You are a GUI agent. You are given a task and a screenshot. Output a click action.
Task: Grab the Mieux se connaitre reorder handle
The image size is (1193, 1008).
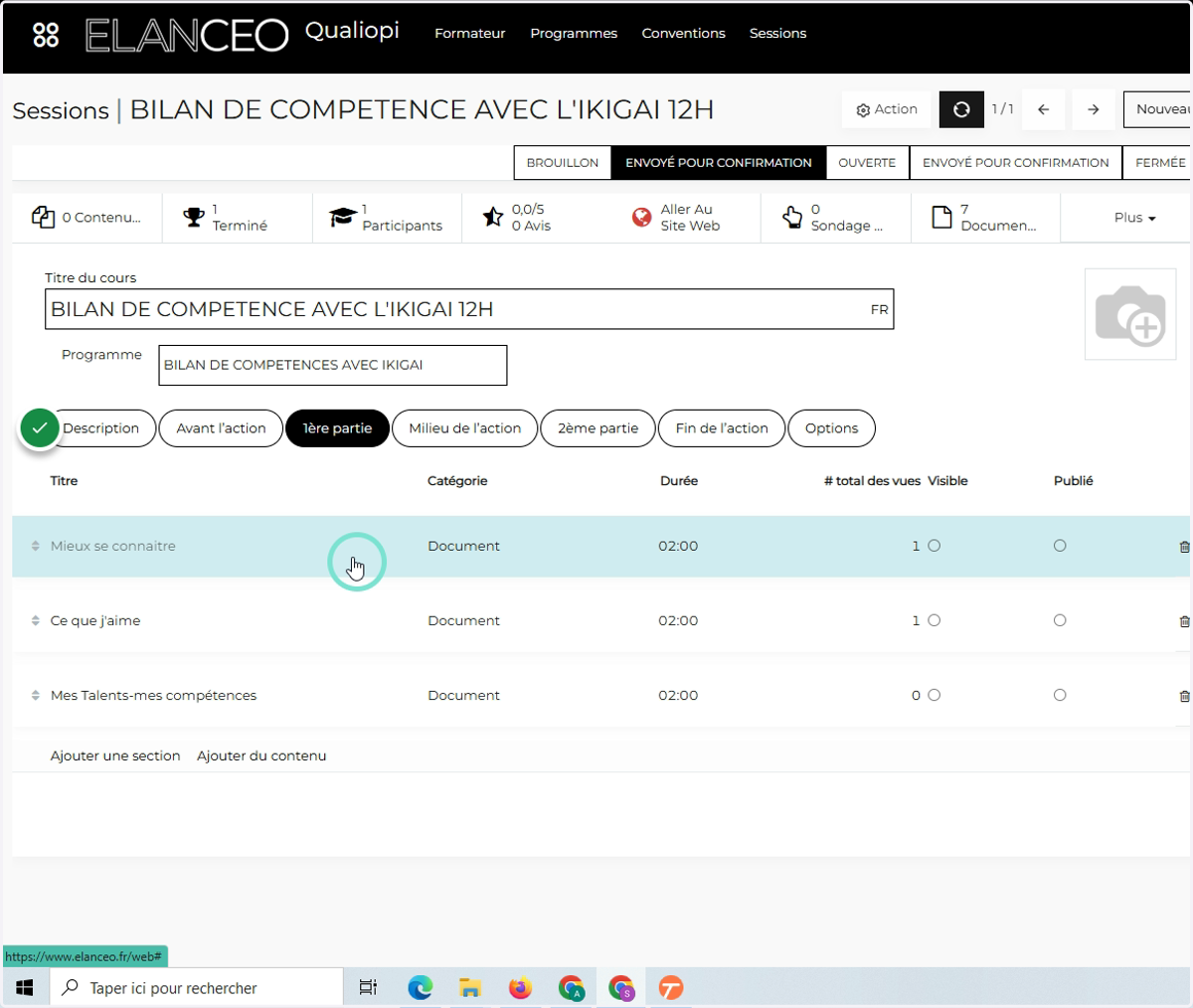pos(36,546)
